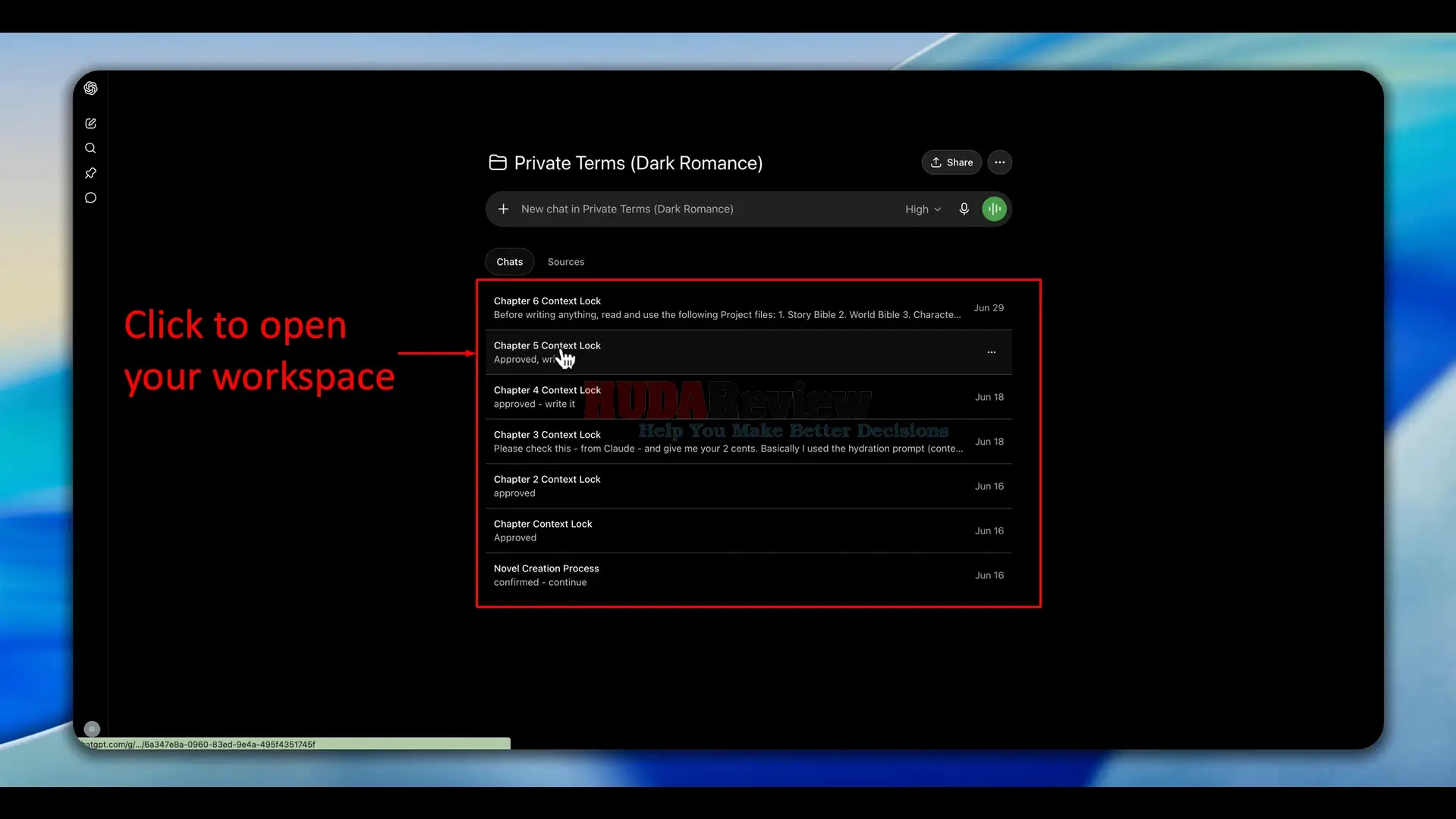
Task: Open the Chapter 6 Context Lock chat
Action: (748, 307)
